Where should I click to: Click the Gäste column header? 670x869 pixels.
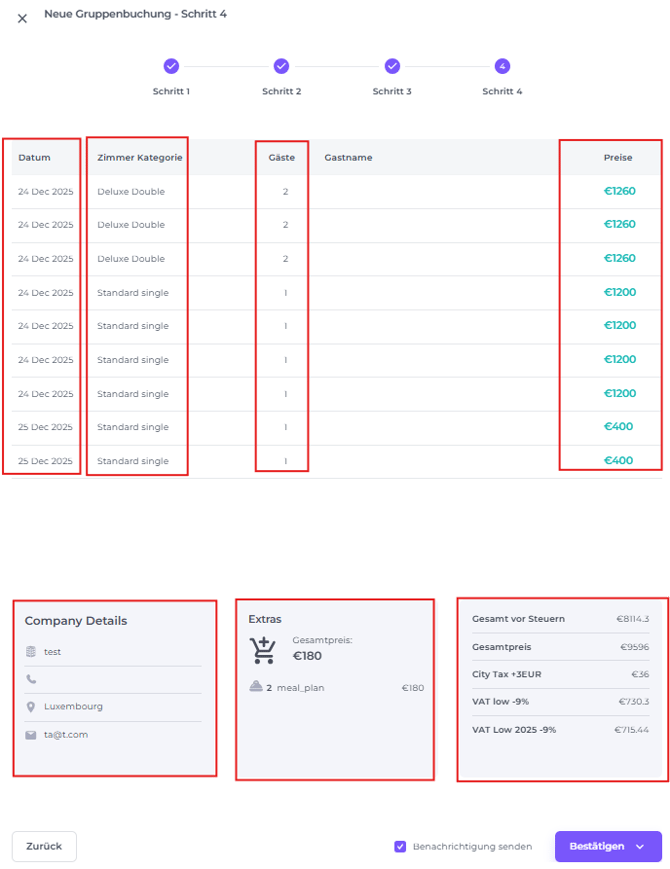(x=282, y=158)
